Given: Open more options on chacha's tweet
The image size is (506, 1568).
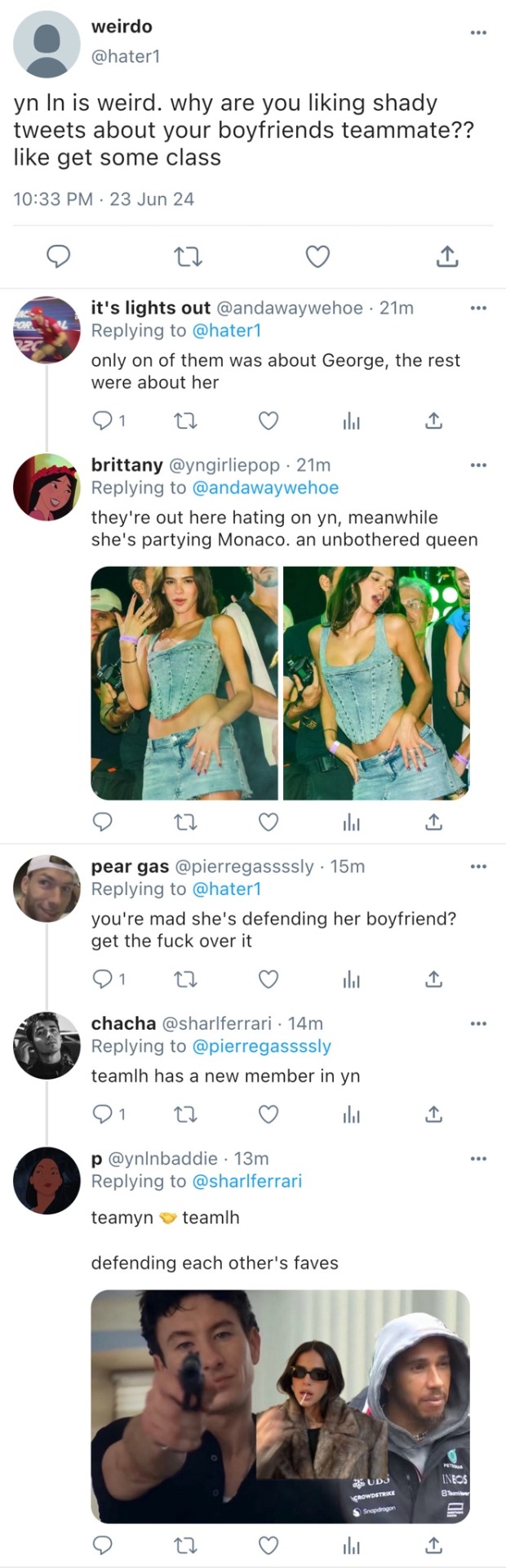Looking at the screenshot, I should click(x=478, y=1023).
